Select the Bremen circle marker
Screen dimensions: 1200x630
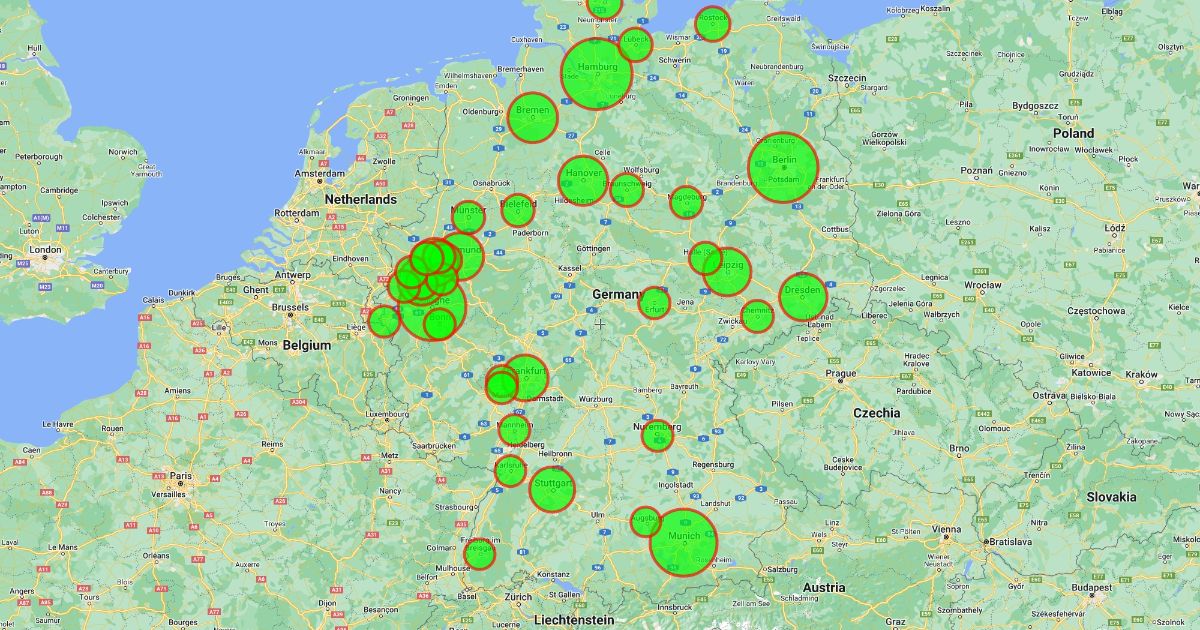pyautogui.click(x=532, y=117)
